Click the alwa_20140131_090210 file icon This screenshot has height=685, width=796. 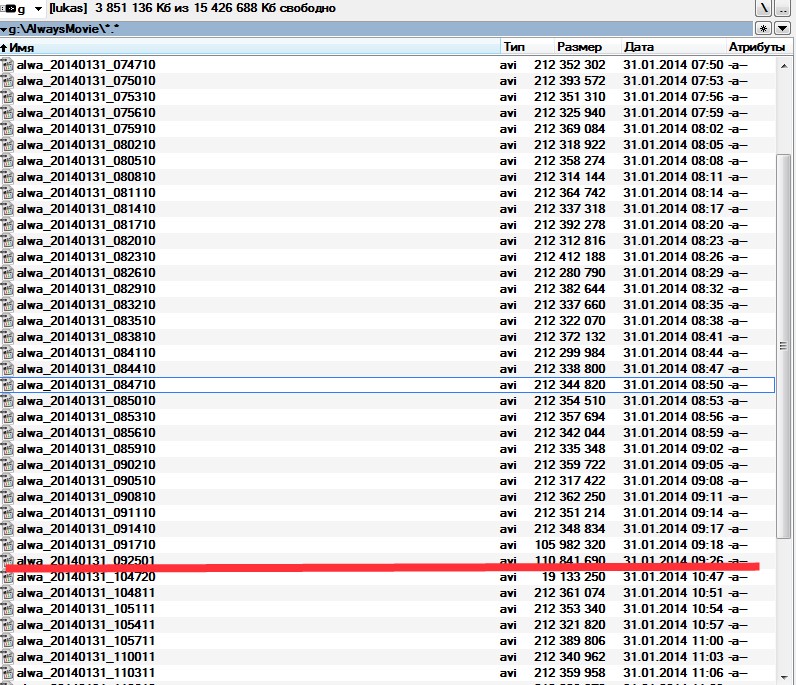(x=8, y=465)
